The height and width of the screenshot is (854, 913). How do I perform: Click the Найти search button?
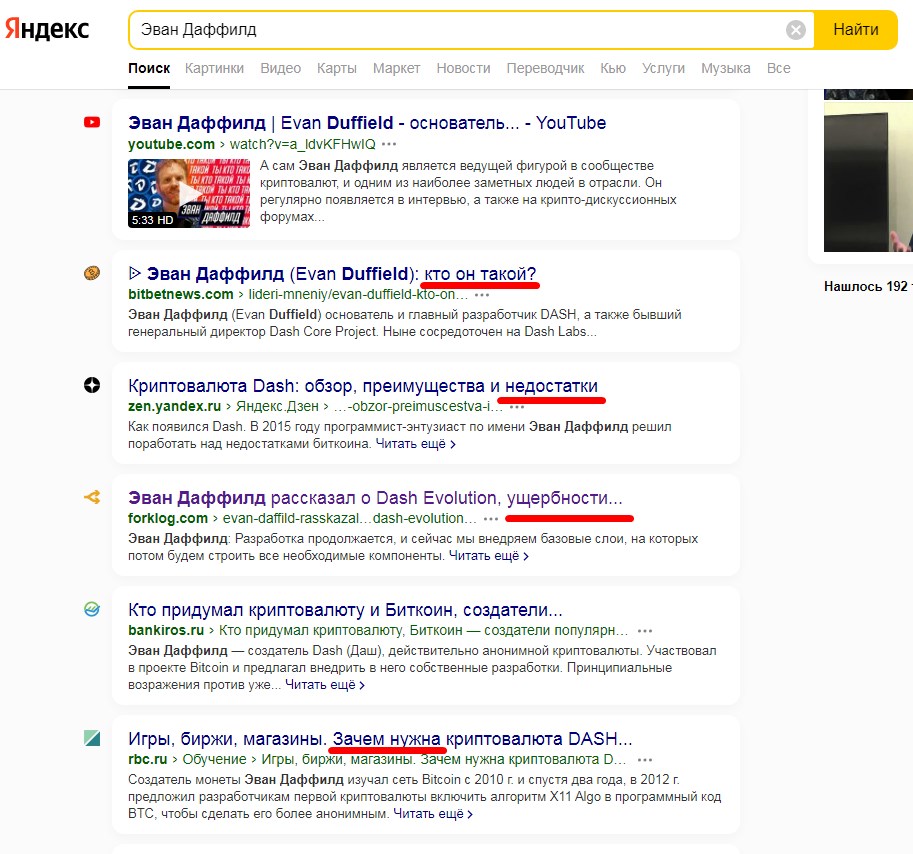click(x=855, y=30)
